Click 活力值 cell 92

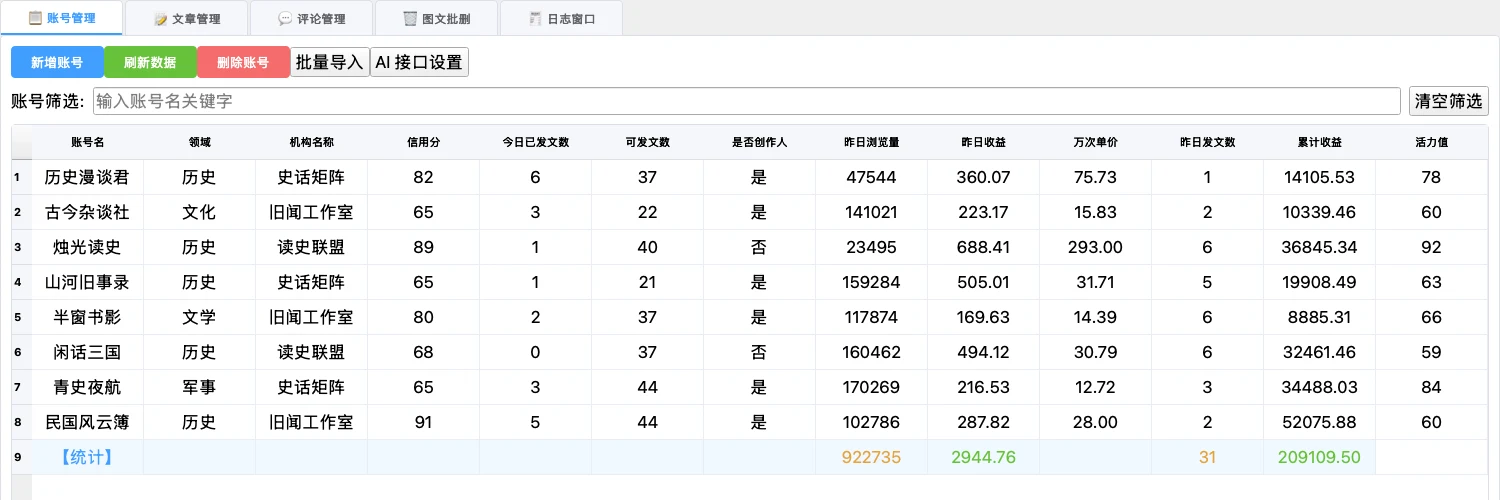(1431, 247)
